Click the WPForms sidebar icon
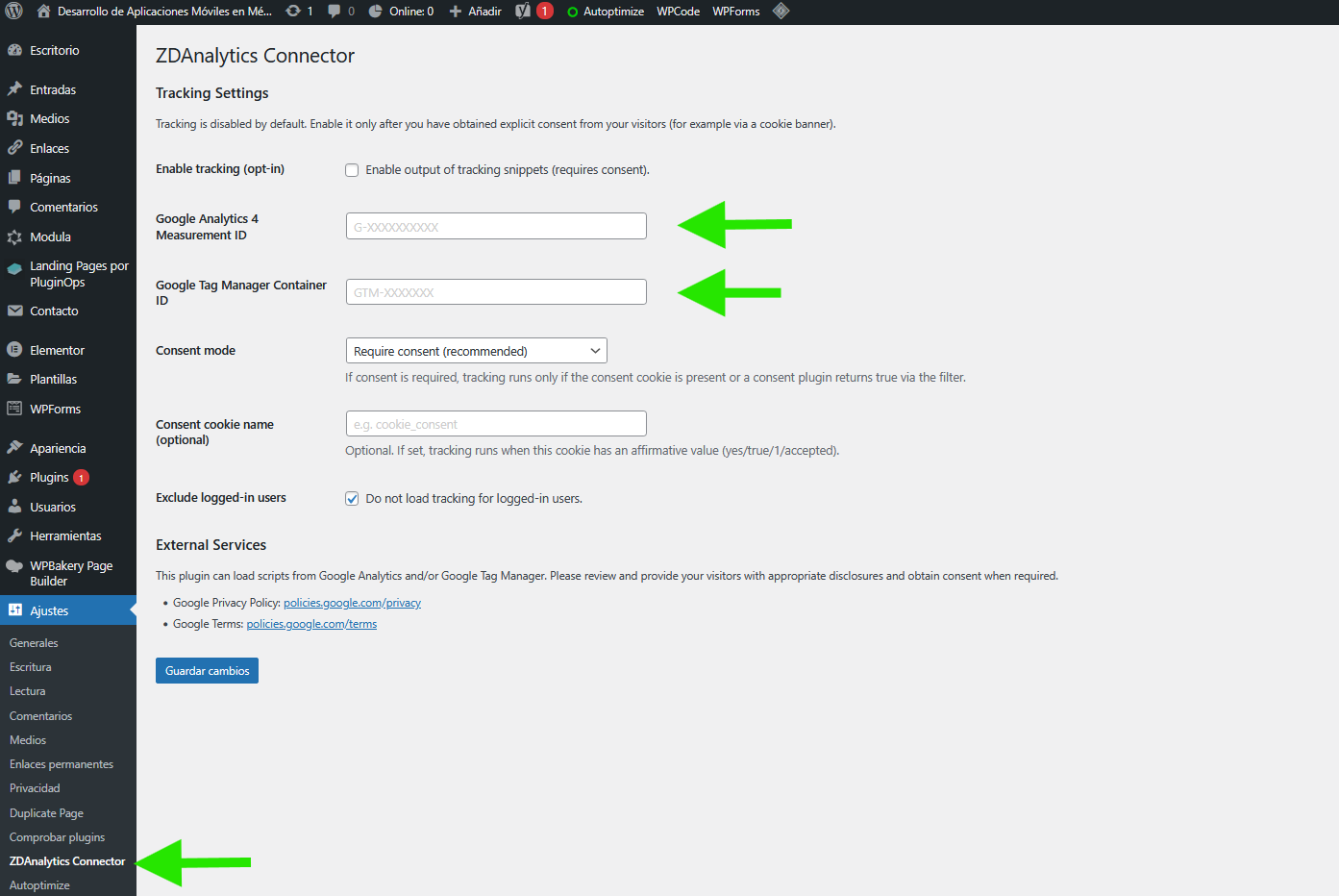Viewport: 1339px width, 896px height. tap(14, 409)
